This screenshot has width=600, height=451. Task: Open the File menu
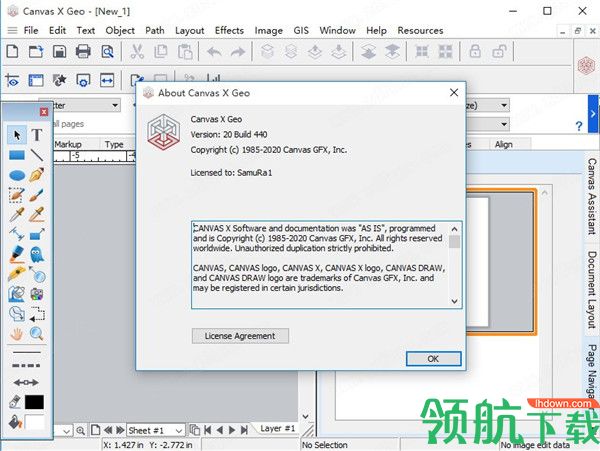[31, 30]
